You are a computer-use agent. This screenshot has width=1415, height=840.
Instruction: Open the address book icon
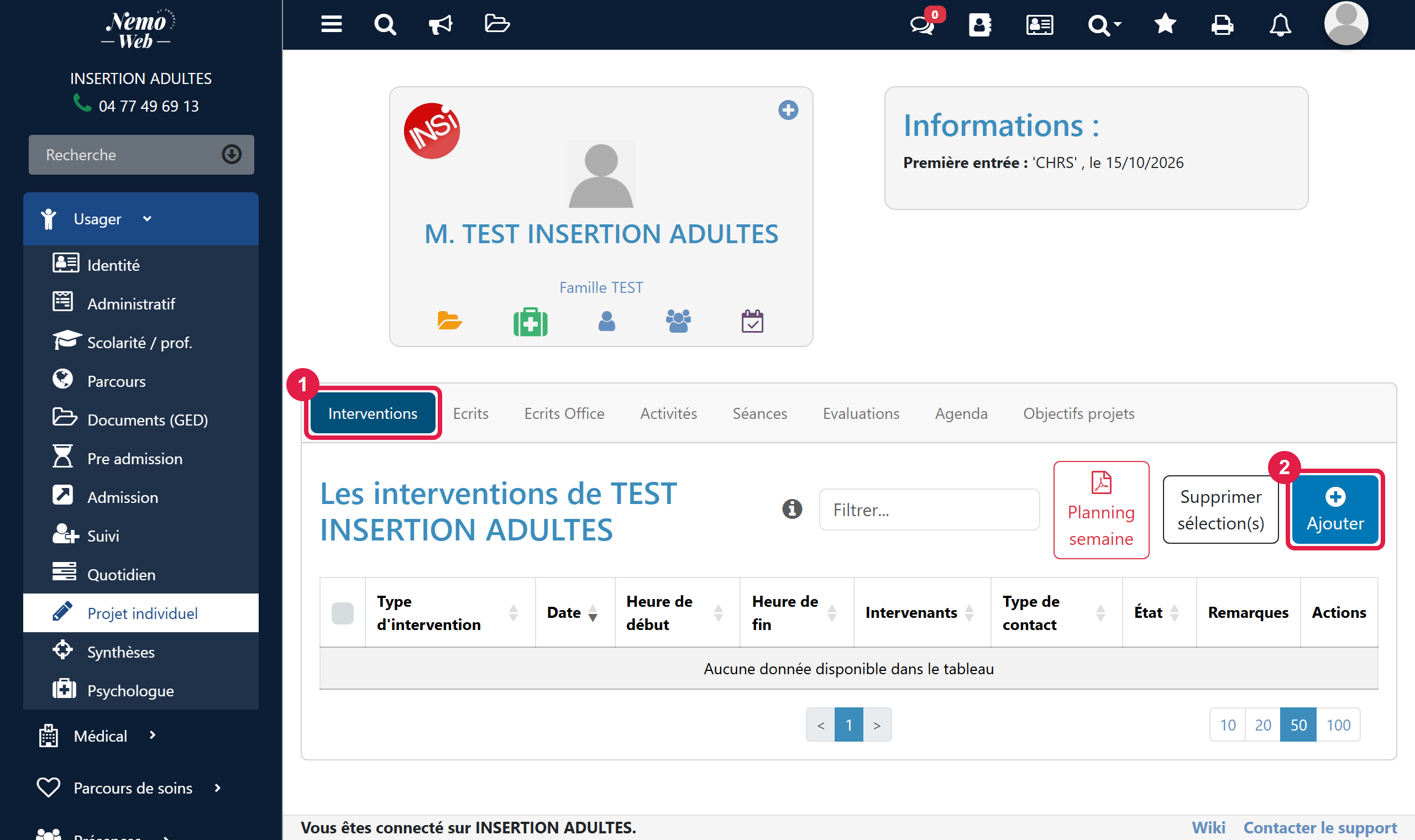tap(980, 25)
